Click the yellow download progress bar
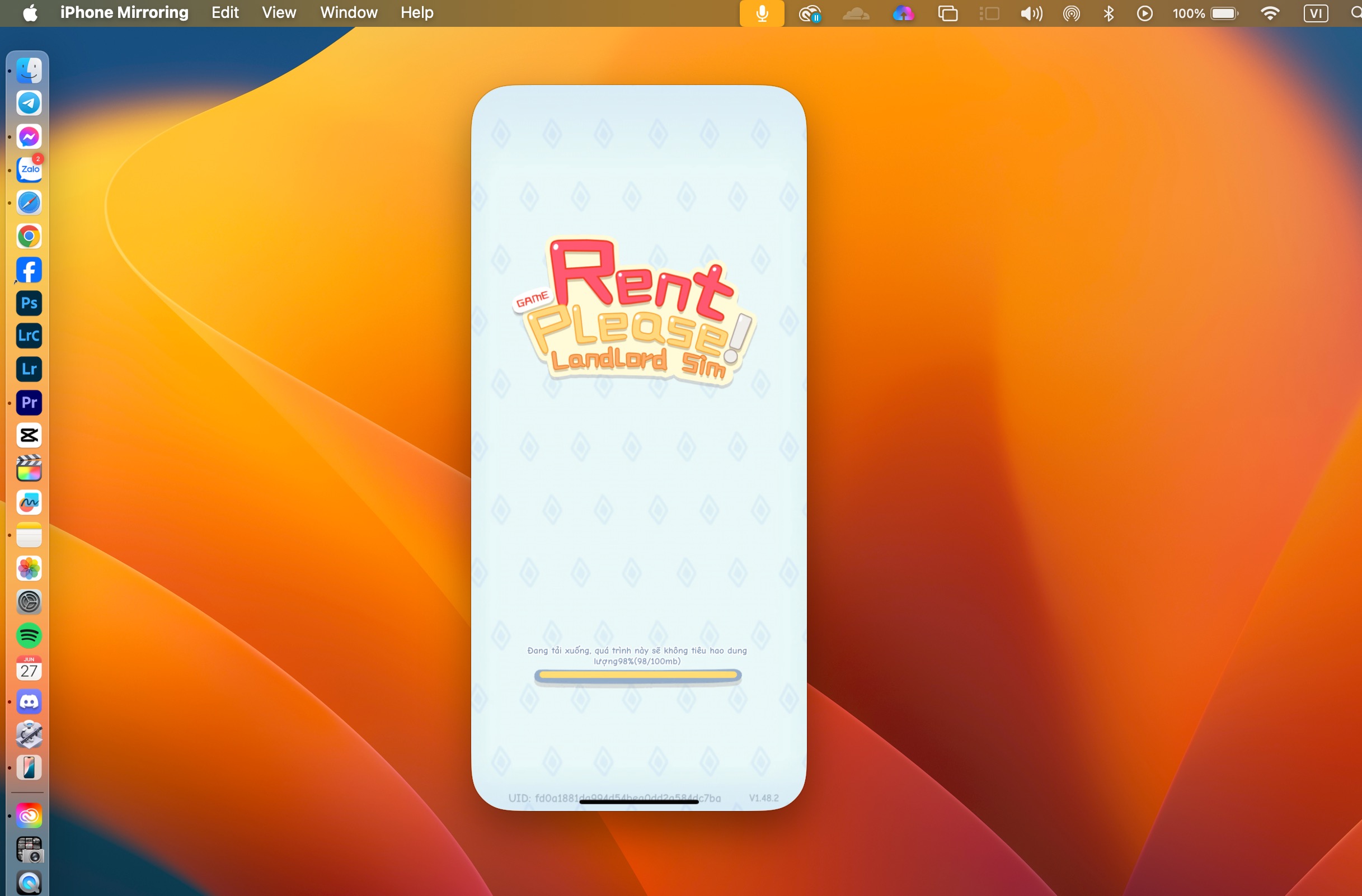This screenshot has width=1362, height=896. click(x=637, y=676)
